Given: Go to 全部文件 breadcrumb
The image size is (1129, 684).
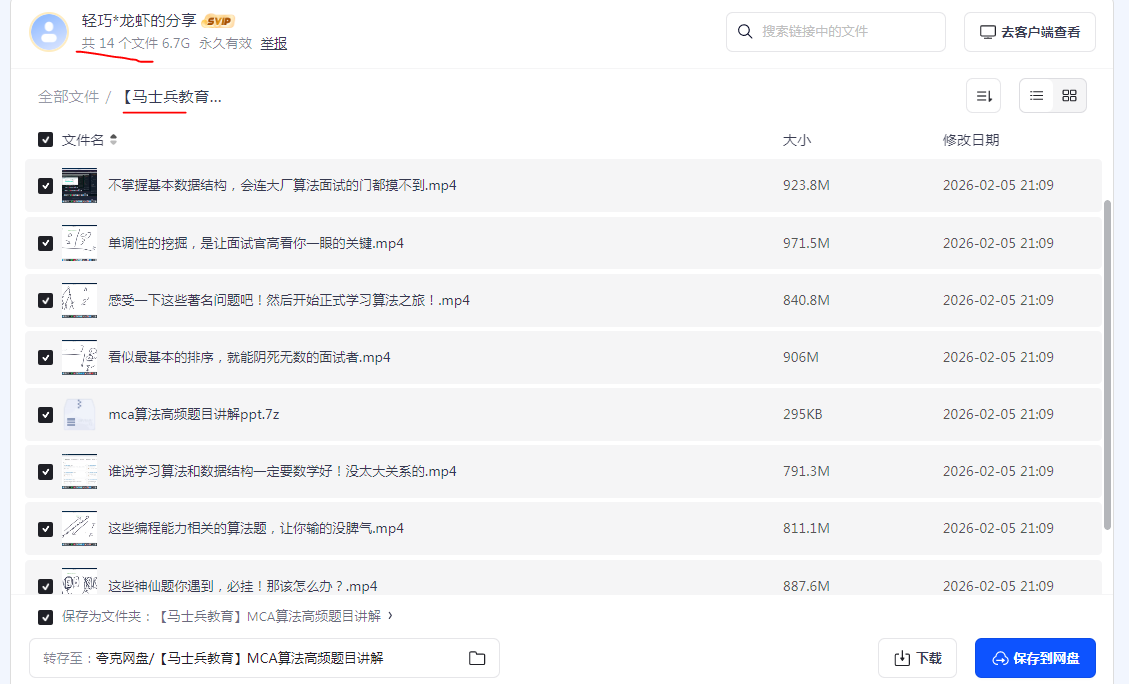Looking at the screenshot, I should [x=68, y=97].
